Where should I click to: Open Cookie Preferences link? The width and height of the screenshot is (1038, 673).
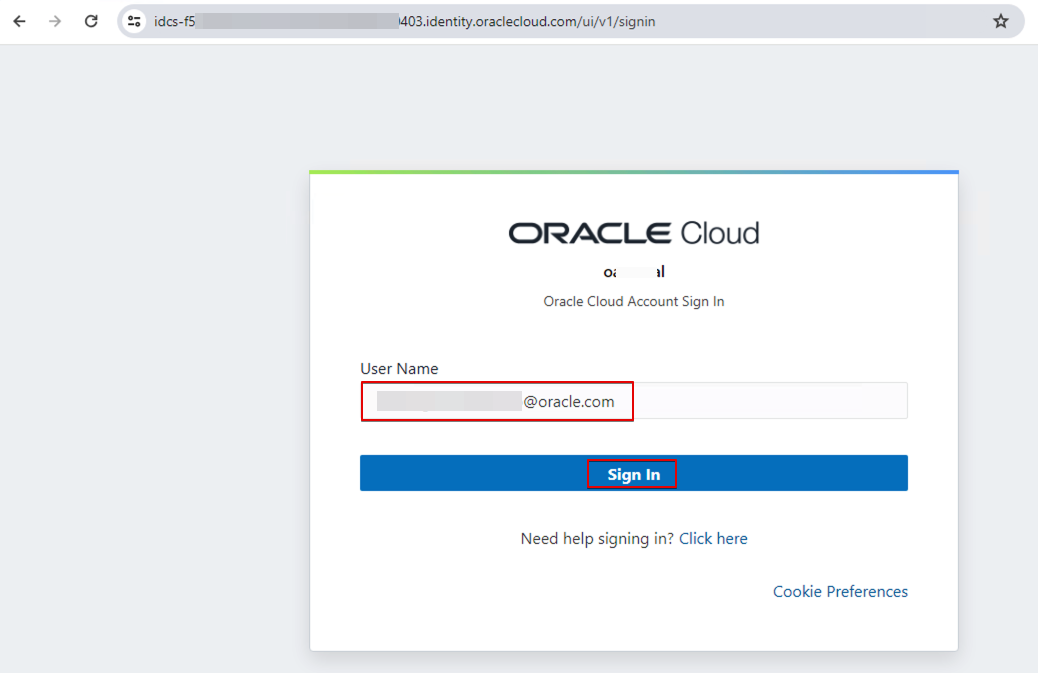point(840,592)
